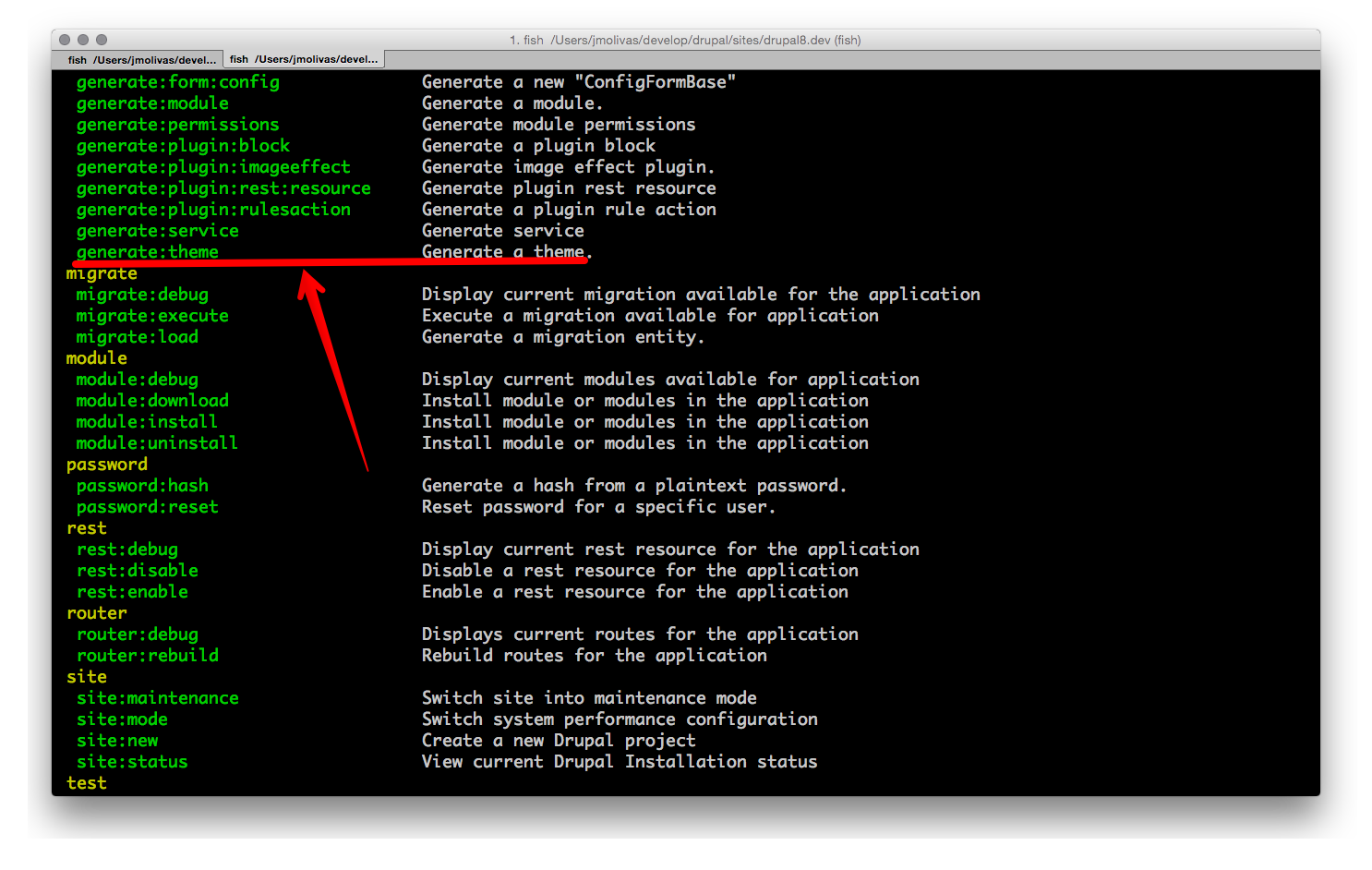Click "Execute a migration available for application"
Viewport: 1372px width, 870px height.
click(650, 316)
